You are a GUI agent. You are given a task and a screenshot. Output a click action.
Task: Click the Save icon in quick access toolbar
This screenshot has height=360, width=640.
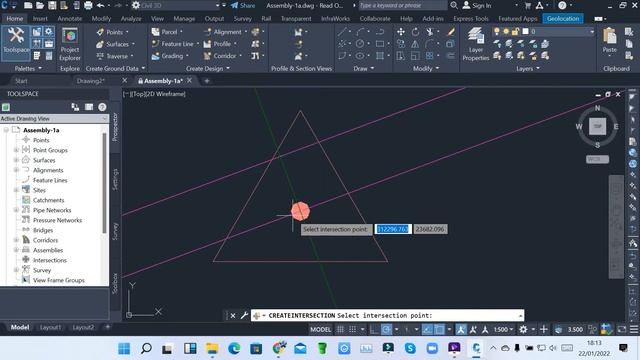[52, 5]
